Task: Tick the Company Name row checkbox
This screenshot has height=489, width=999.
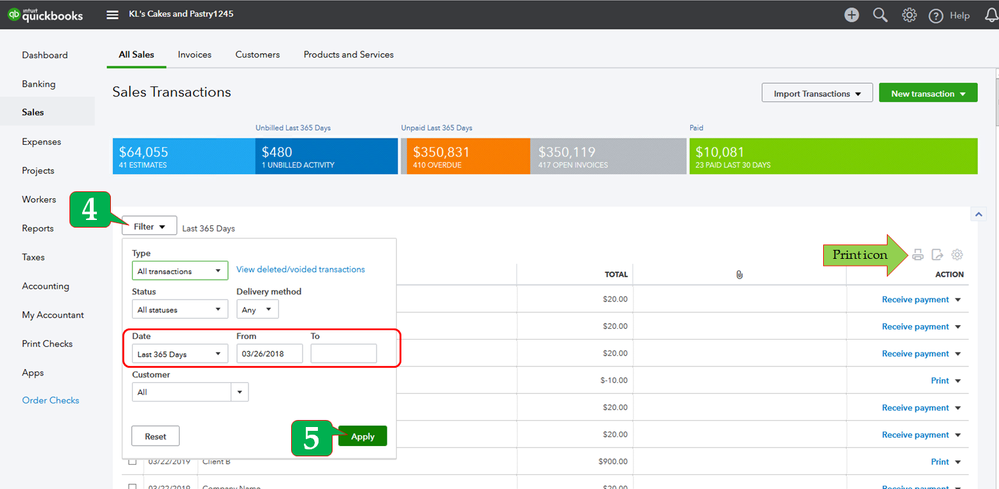Action: pos(132,486)
